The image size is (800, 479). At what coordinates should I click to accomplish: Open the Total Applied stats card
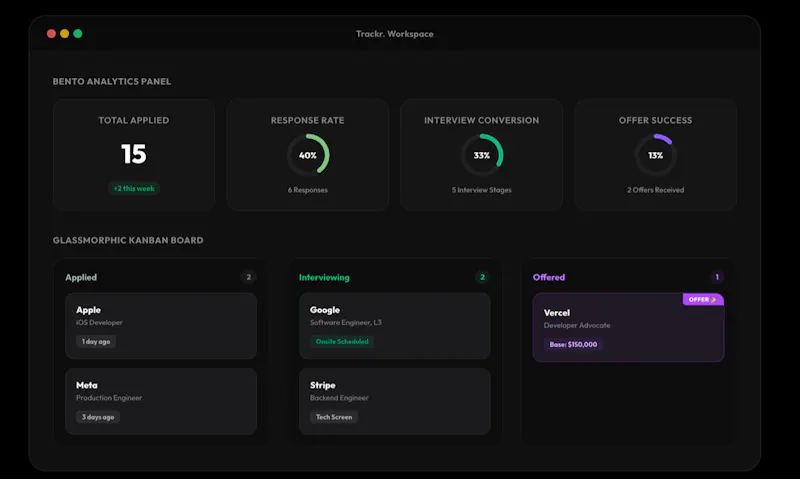tap(134, 155)
